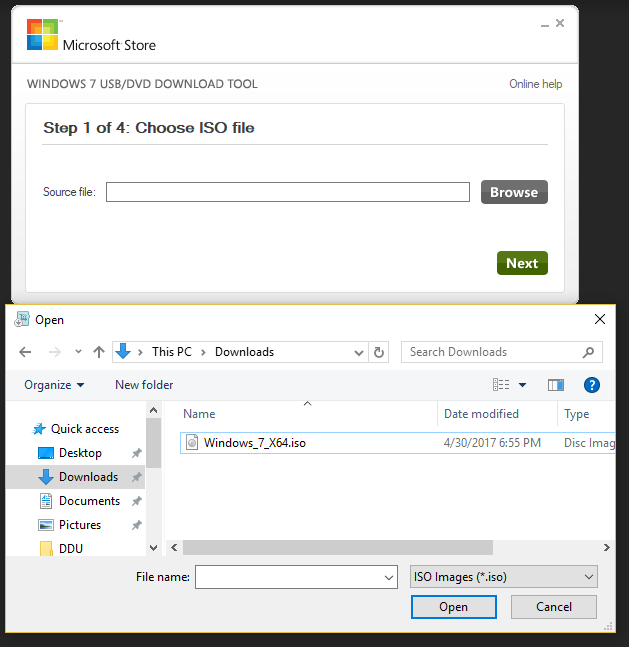Image resolution: width=629 pixels, height=647 pixels.
Task: Change view with the view layout icon
Action: pyautogui.click(x=501, y=385)
